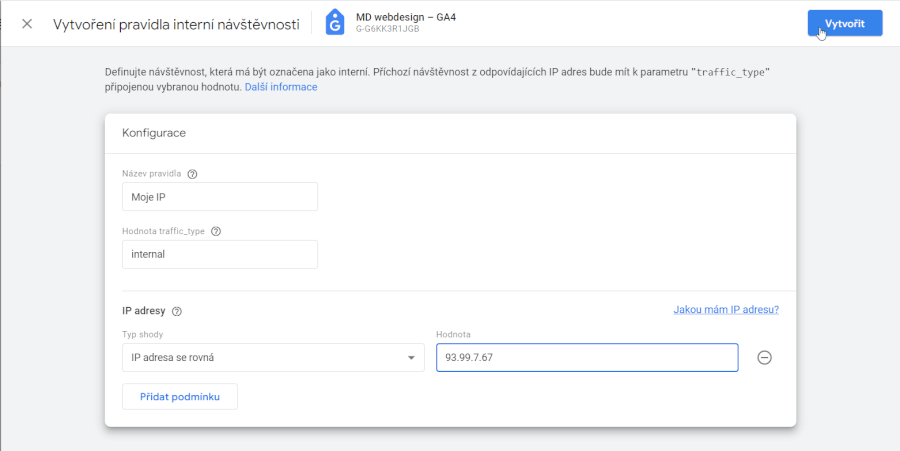Image resolution: width=900 pixels, height=451 pixels.
Task: Click the MD webdesign – GA4 property name
Action: (x=406, y=17)
